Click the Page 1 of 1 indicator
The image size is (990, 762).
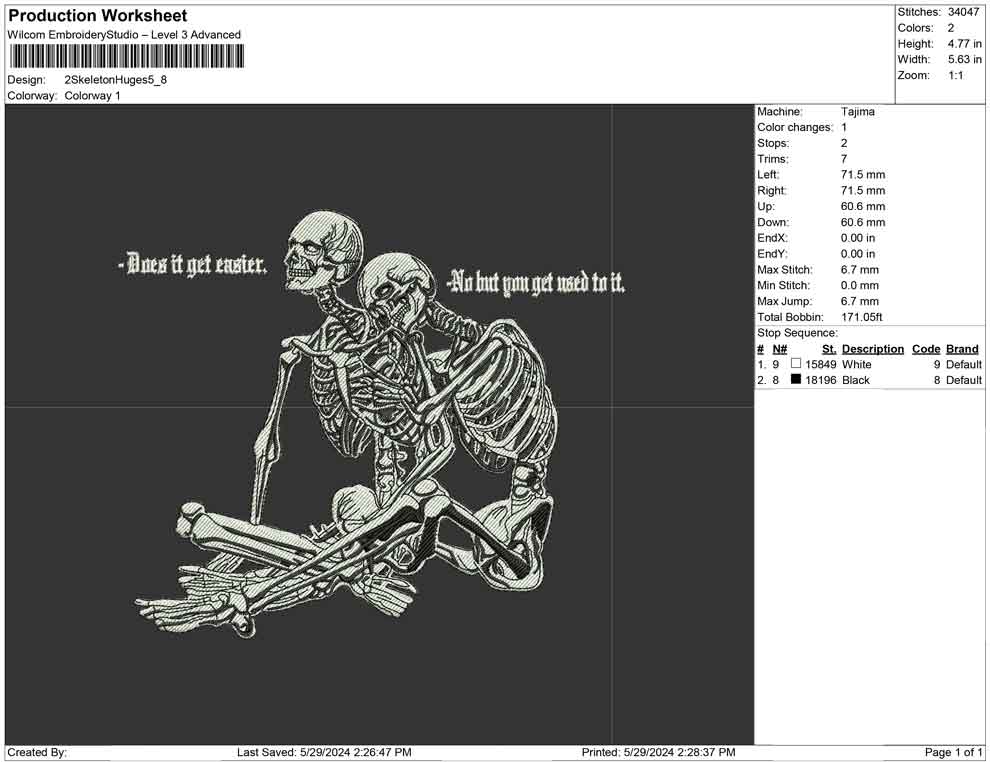point(954,752)
